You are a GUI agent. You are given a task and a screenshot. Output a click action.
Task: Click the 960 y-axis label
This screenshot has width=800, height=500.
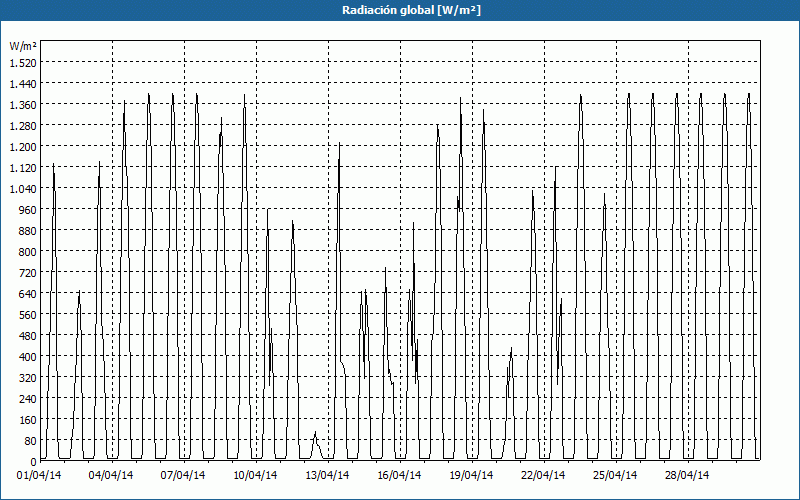(x=28, y=209)
